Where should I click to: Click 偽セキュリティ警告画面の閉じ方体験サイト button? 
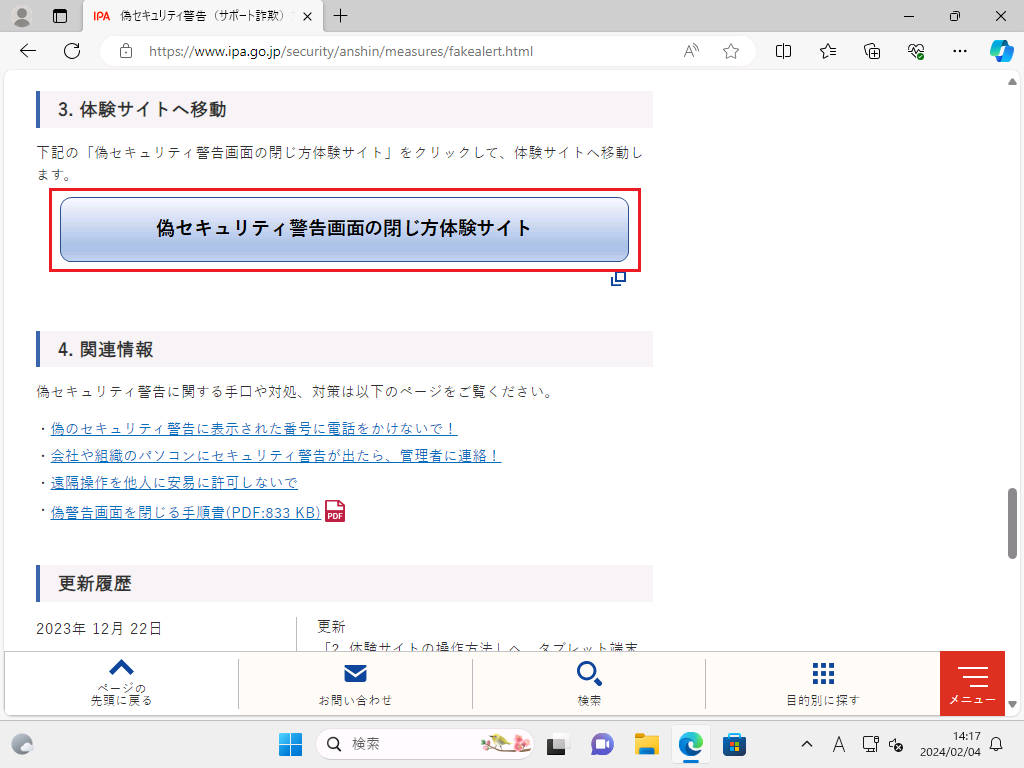[344, 229]
